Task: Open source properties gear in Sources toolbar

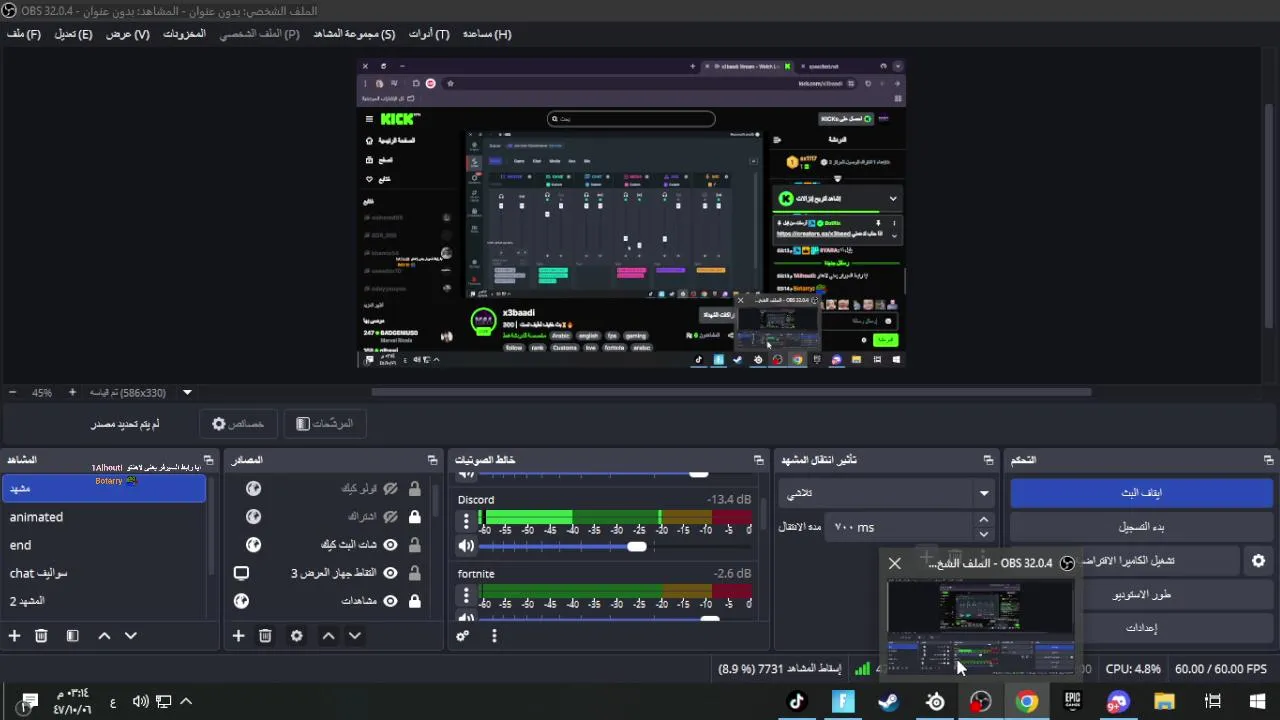Action: pyautogui.click(x=296, y=636)
